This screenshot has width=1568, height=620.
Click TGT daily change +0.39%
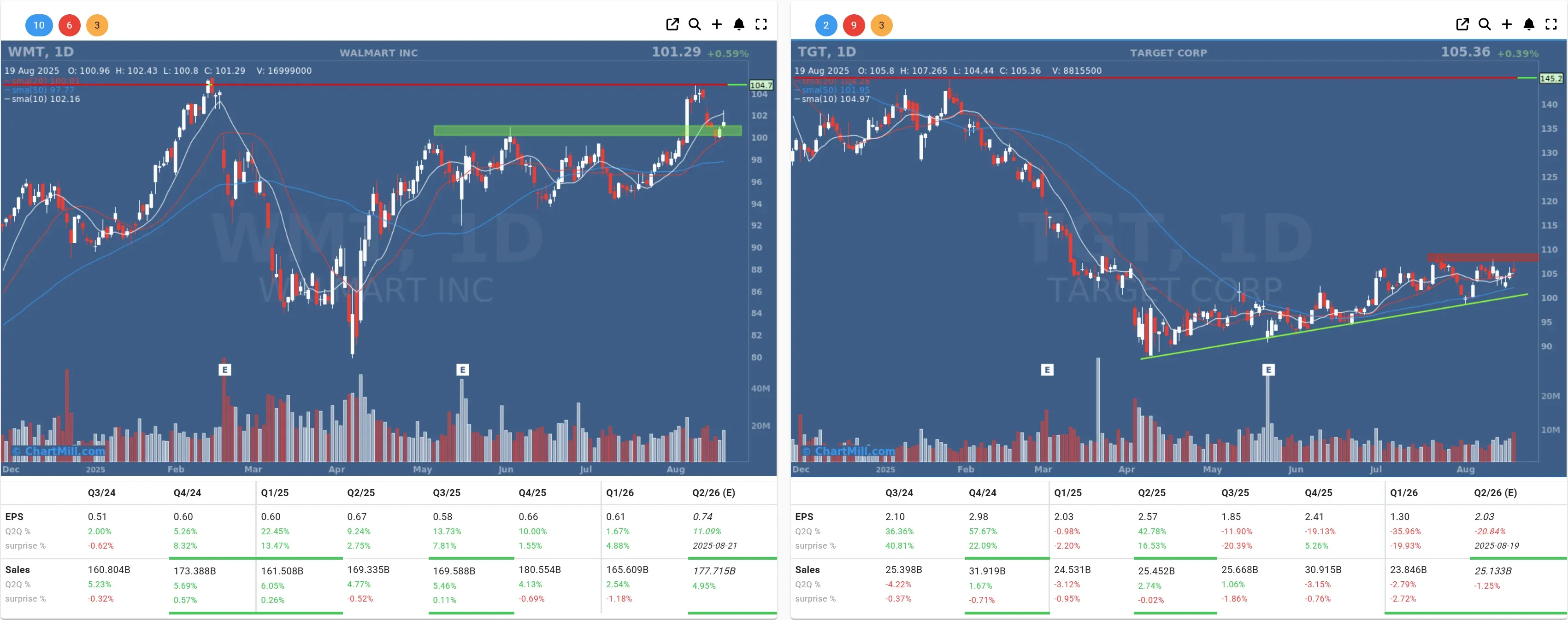coord(1517,53)
